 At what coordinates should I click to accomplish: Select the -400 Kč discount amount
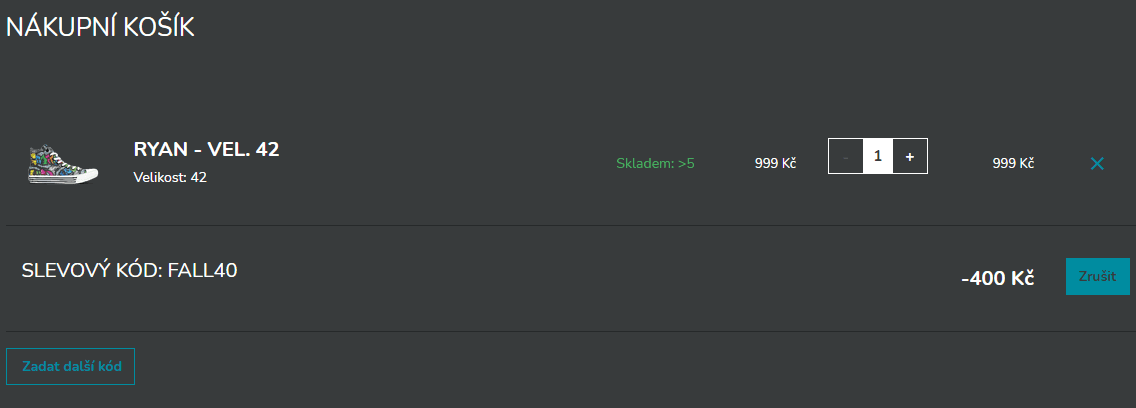tap(997, 278)
